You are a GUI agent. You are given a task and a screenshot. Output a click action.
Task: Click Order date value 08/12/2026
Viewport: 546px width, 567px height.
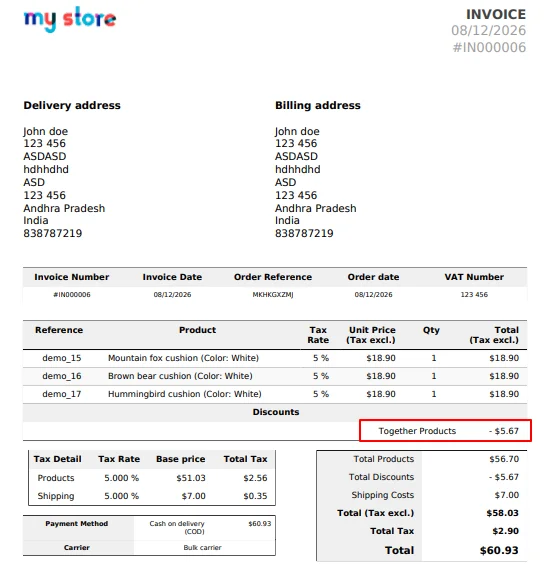(374, 295)
